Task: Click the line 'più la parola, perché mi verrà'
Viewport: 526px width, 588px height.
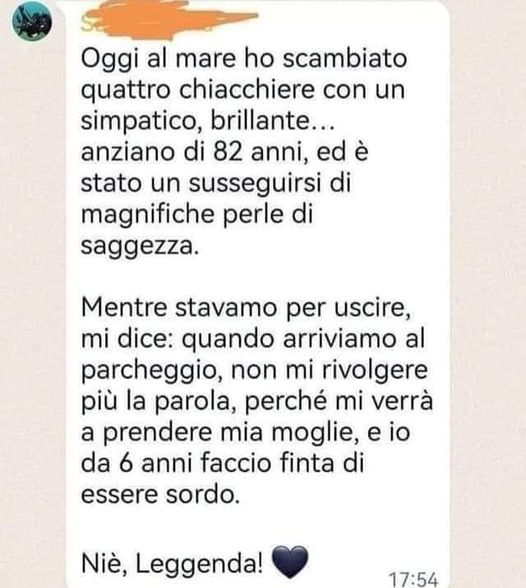Action: point(257,402)
